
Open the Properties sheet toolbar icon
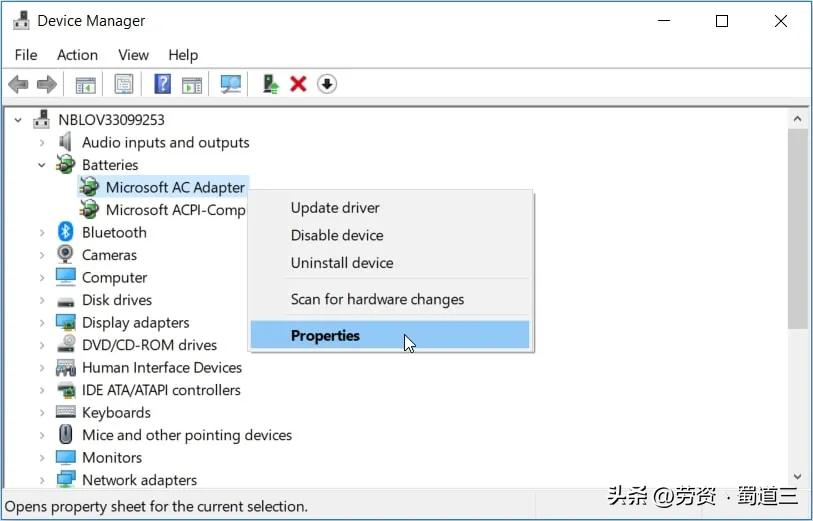coord(123,84)
